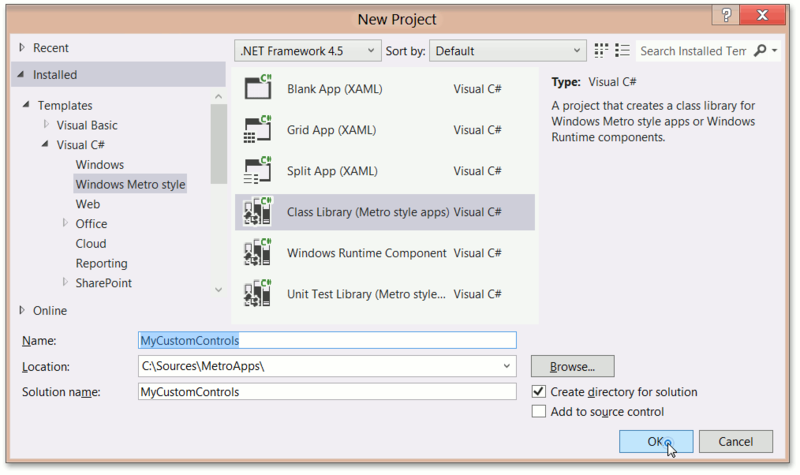Expand the Office node arrow

pyautogui.click(x=65, y=223)
